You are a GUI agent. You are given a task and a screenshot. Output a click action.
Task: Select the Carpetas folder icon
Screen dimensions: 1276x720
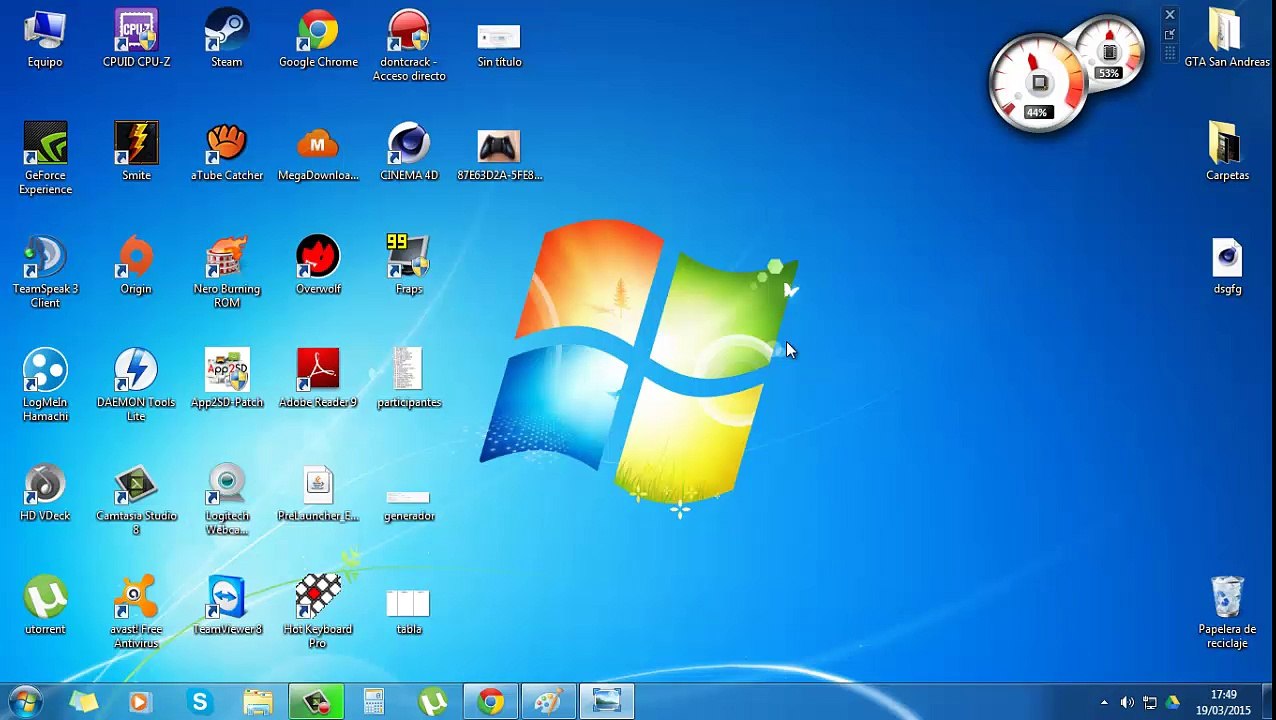[x=1227, y=152]
